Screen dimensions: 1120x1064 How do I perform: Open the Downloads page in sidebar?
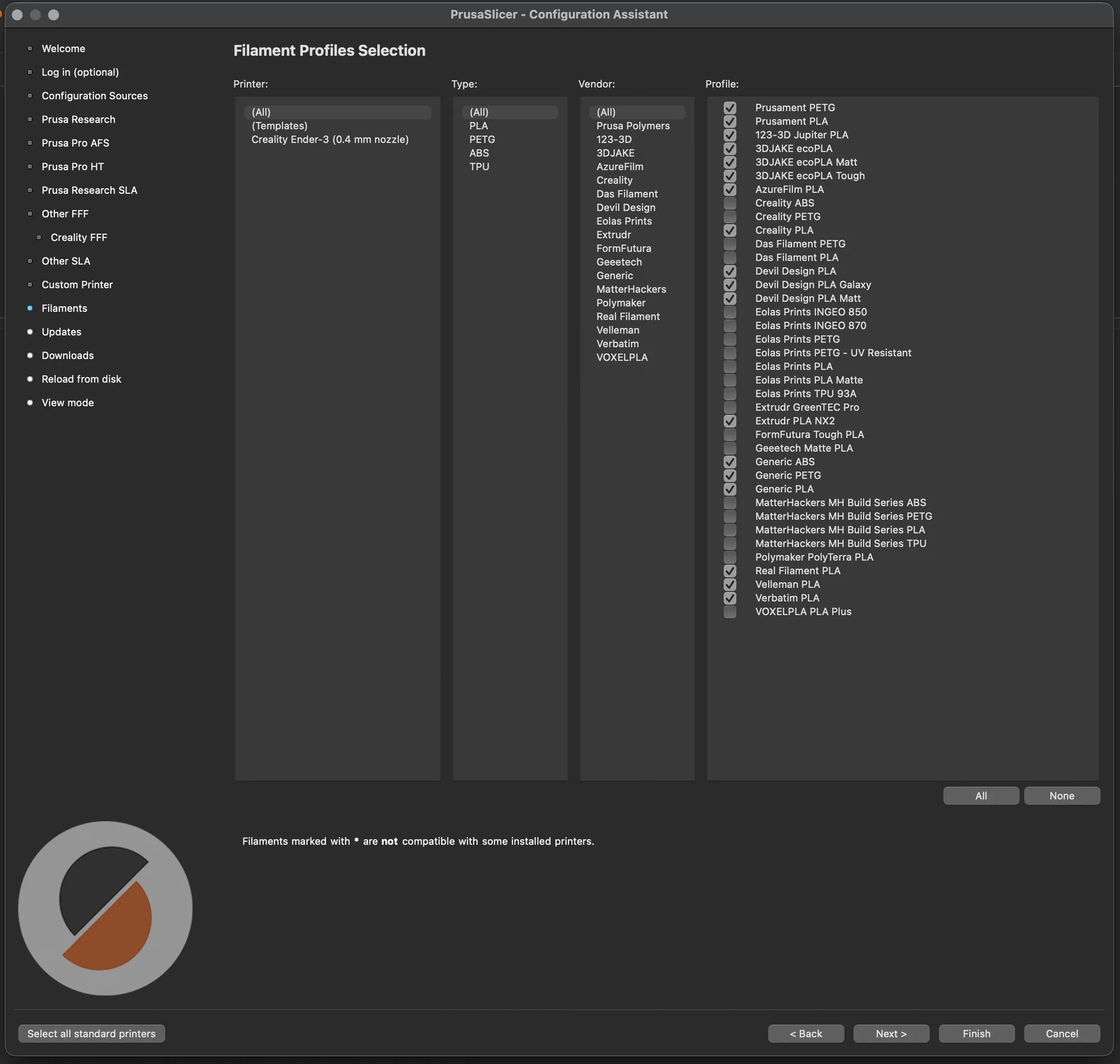click(68, 356)
